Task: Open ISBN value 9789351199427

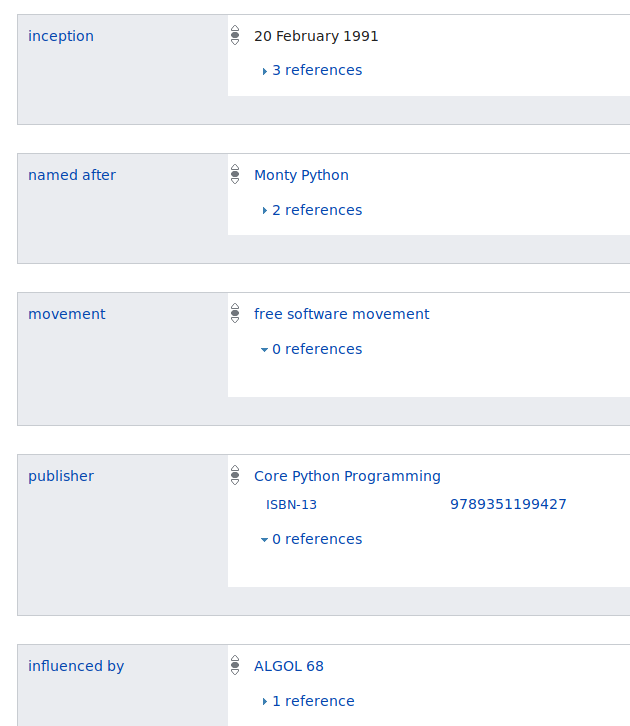Action: [x=508, y=504]
